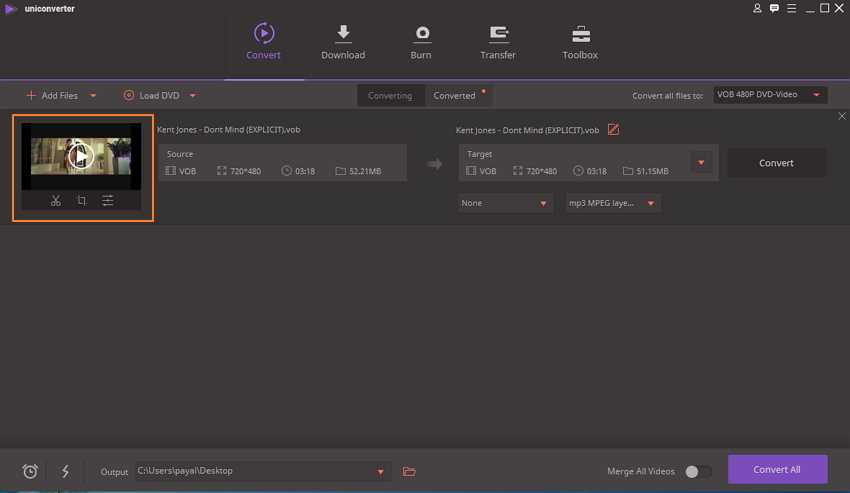Click the scissors trim icon under thumbnail

55,201
